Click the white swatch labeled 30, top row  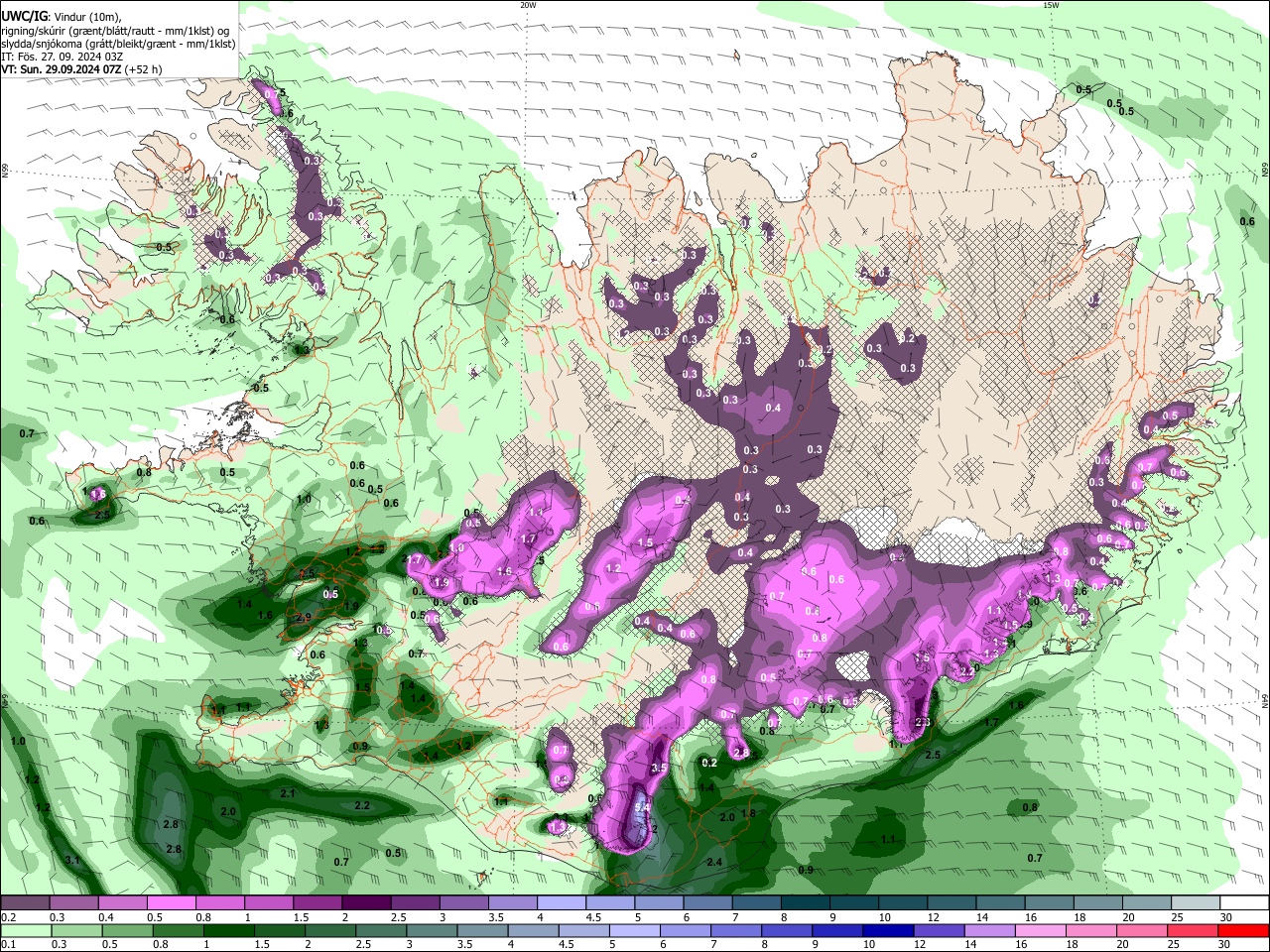point(1244,903)
